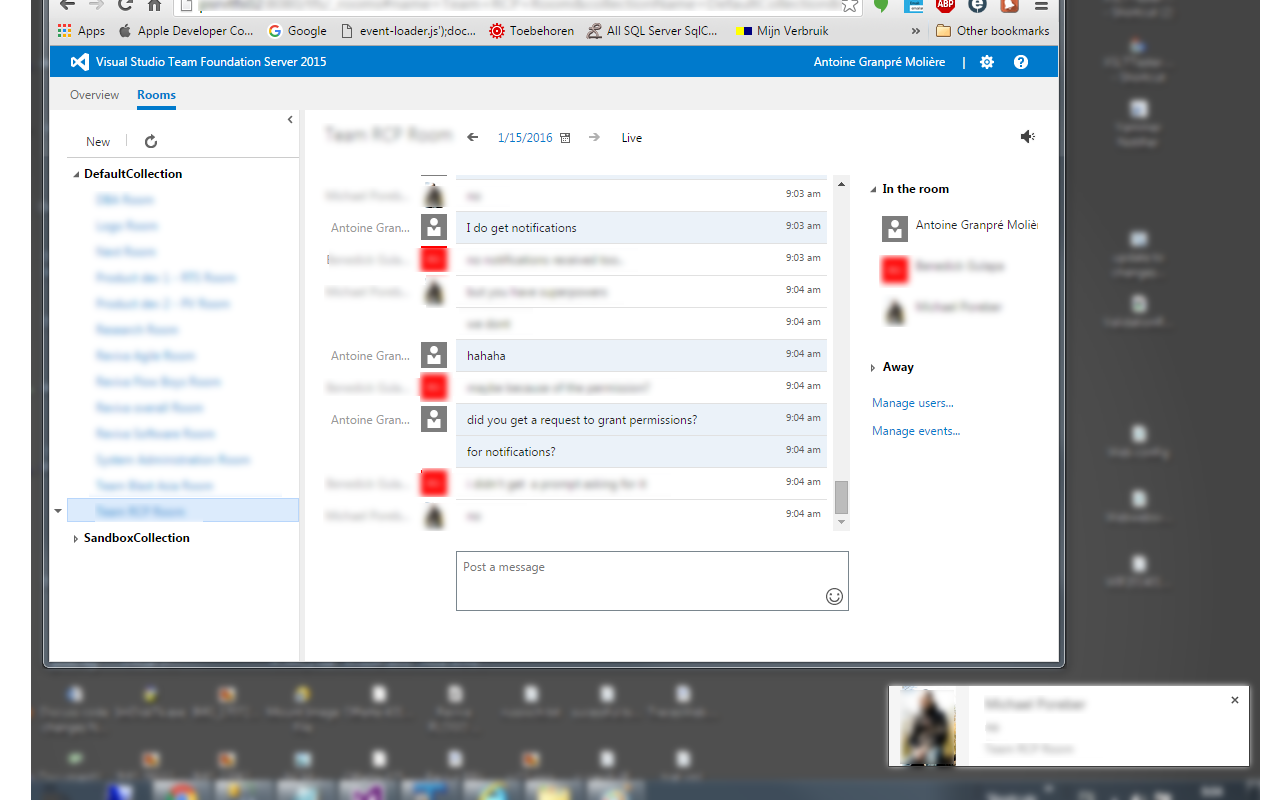The width and height of the screenshot is (1280, 800).
Task: Open the Mijn Verbruik bookmark
Action: 783,31
